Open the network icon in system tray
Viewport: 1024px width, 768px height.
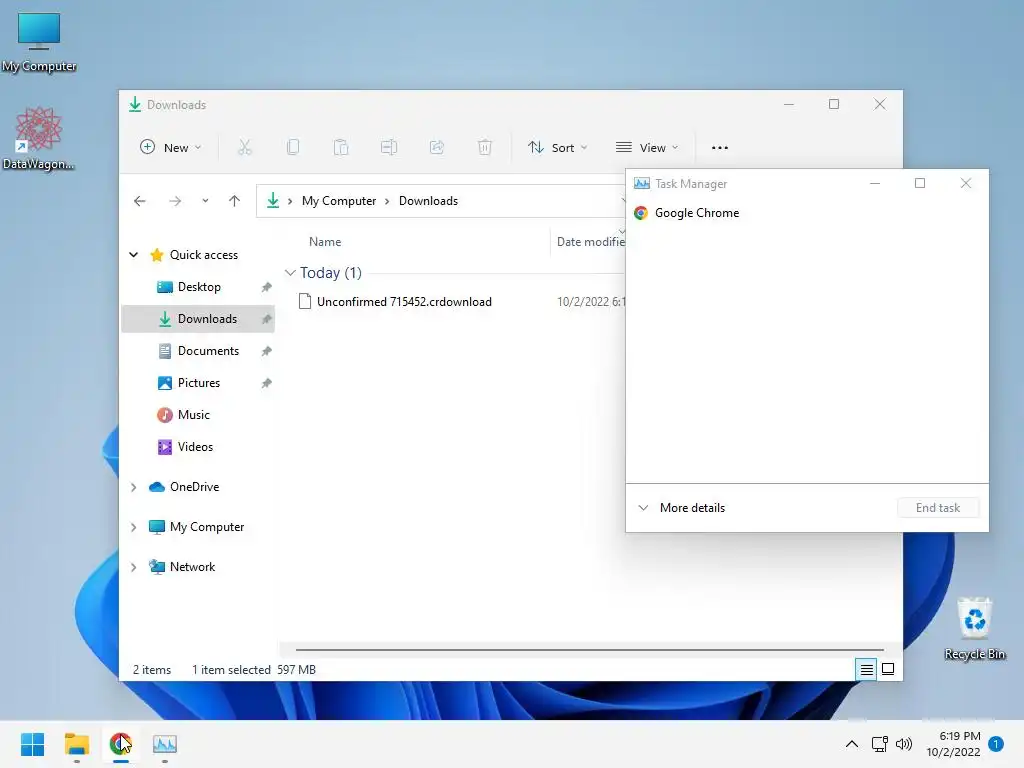pyautogui.click(x=880, y=744)
